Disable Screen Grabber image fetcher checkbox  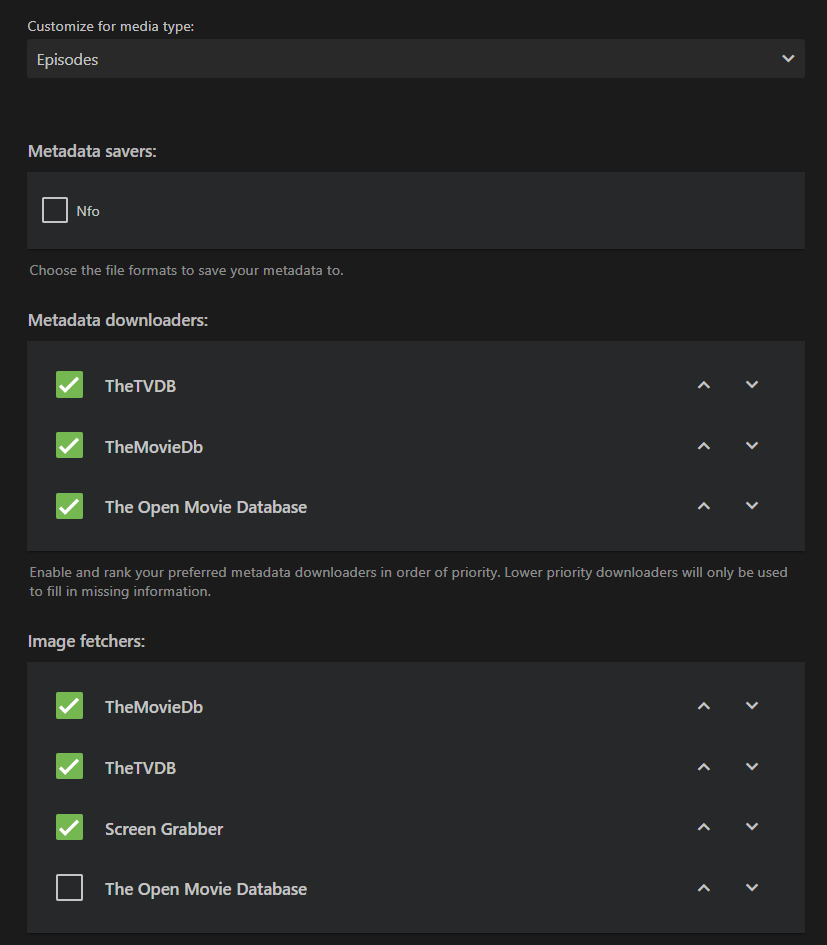[x=69, y=828]
